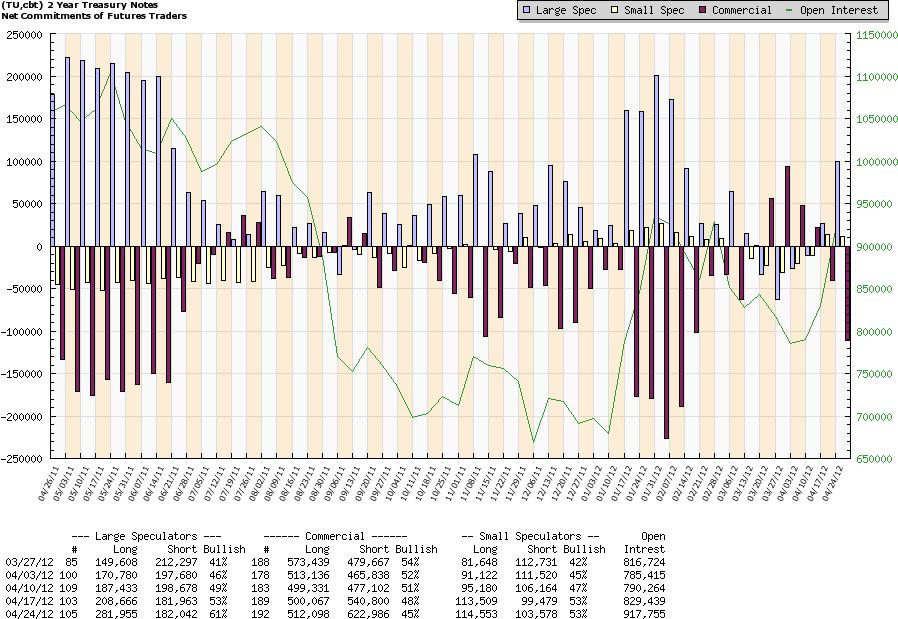Click the Small Speculators long value 95,180
Screen dimensions: 898x619
point(479,589)
